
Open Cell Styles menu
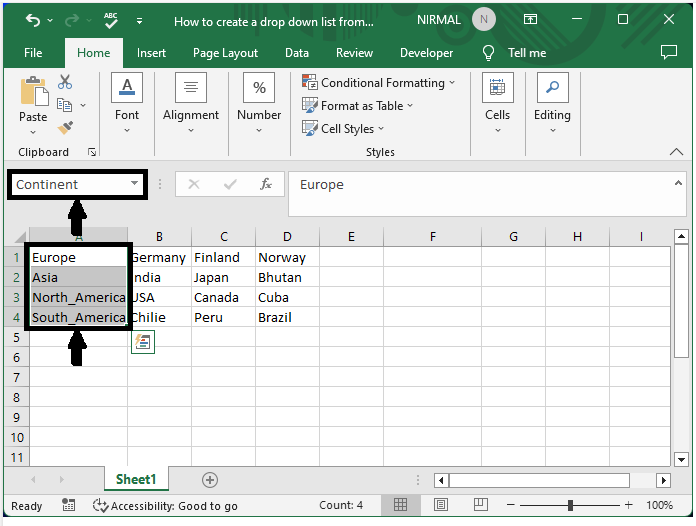point(343,129)
